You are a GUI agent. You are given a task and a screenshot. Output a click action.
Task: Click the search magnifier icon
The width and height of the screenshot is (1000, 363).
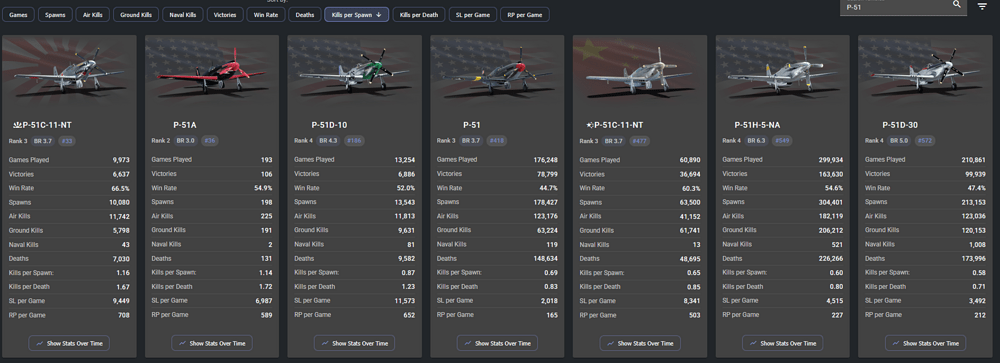[x=957, y=4]
